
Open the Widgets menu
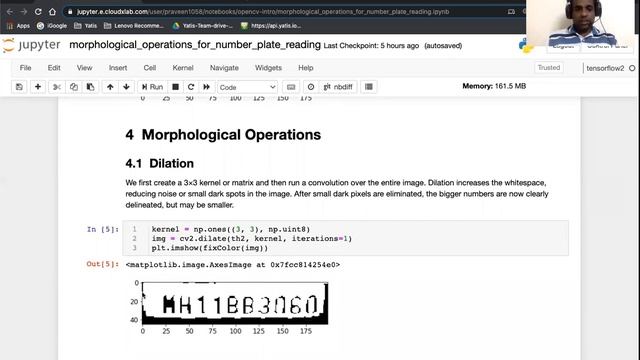[268, 68]
